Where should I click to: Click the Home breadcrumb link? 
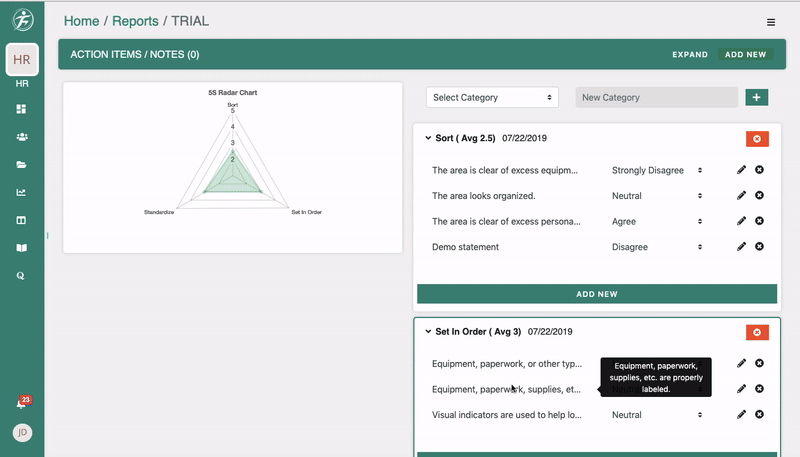click(x=82, y=21)
